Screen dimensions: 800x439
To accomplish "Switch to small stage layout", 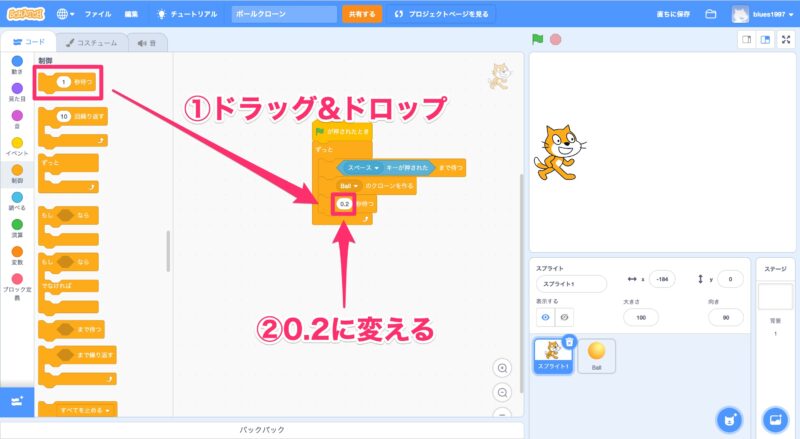I will coord(746,40).
